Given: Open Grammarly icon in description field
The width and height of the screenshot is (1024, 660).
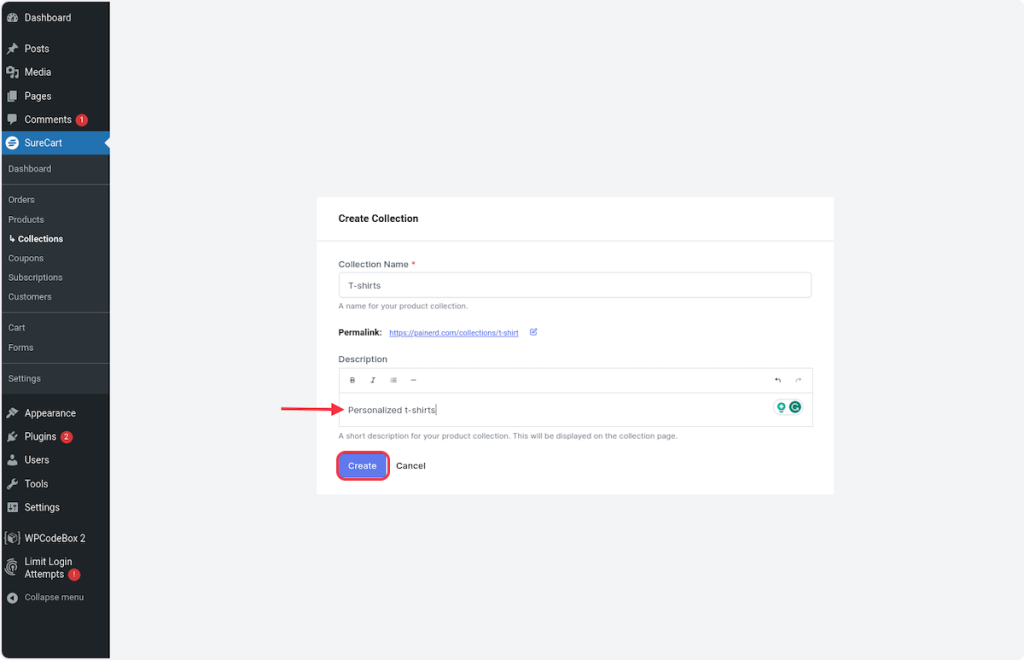Looking at the screenshot, I should tap(795, 407).
